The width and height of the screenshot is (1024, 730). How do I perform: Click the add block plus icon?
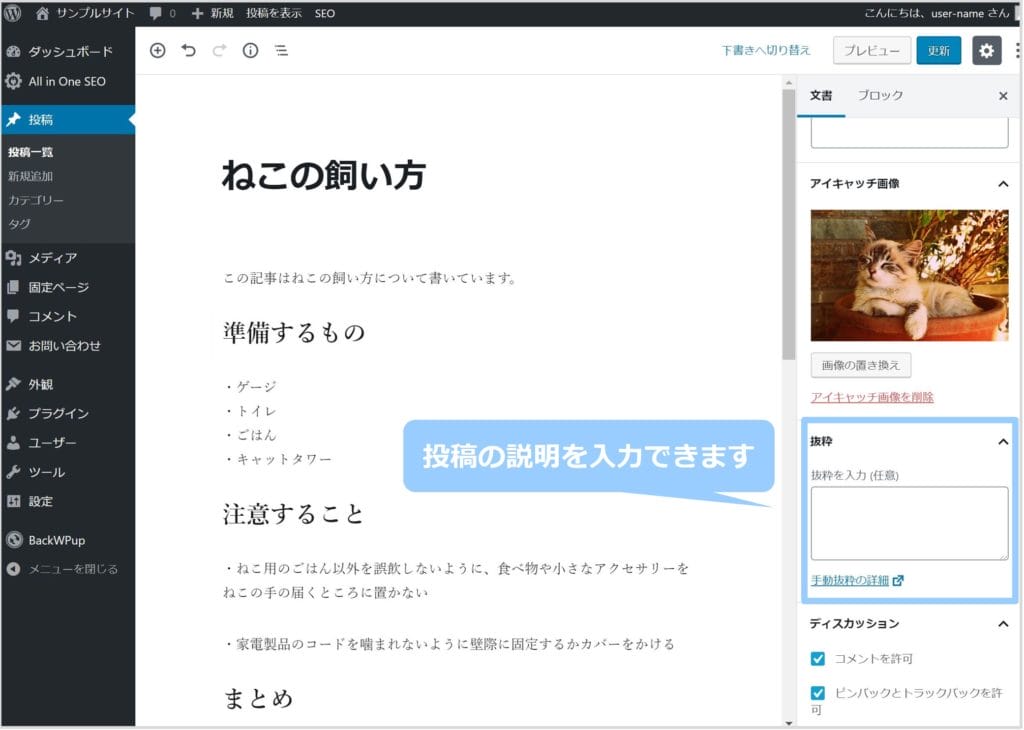coord(157,51)
